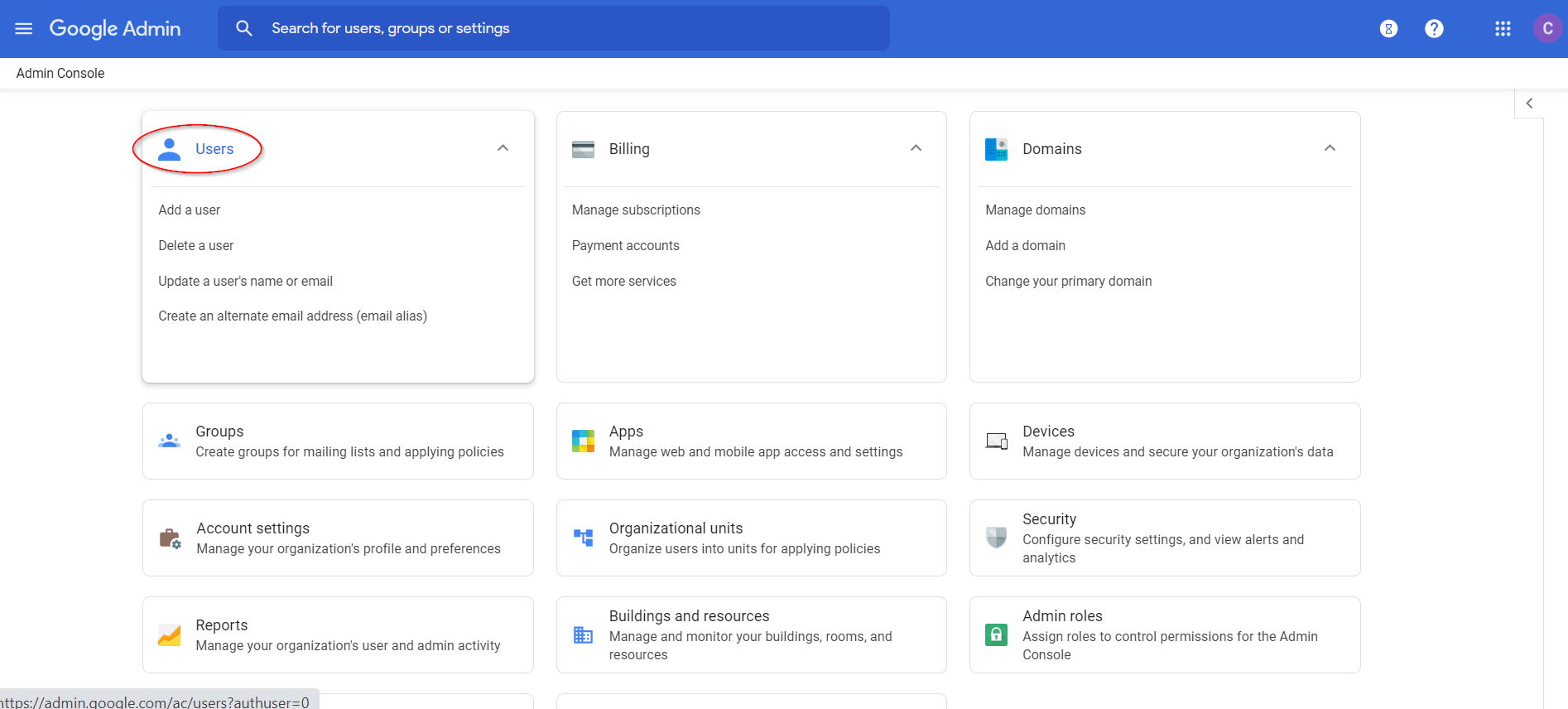Image resolution: width=1568 pixels, height=709 pixels.
Task: Choose Change your primary domain
Action: 1069,282
